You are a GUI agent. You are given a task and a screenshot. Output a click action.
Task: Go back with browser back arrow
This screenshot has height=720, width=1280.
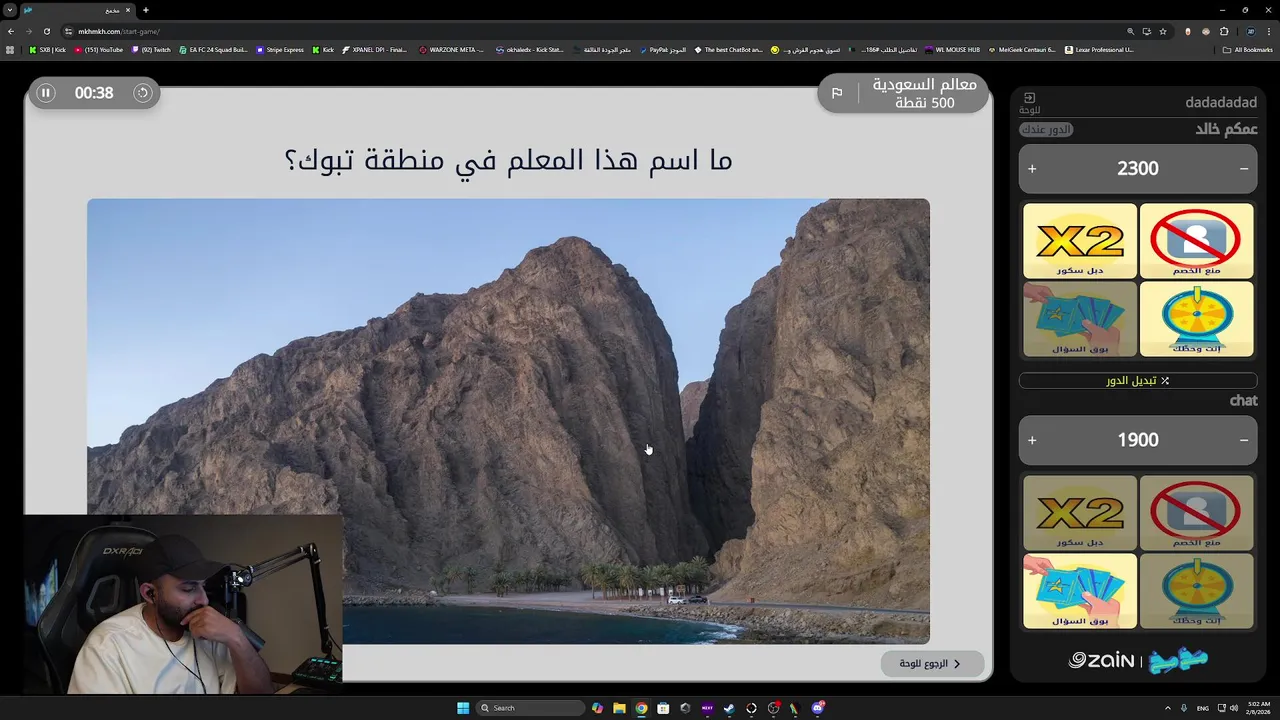11,31
